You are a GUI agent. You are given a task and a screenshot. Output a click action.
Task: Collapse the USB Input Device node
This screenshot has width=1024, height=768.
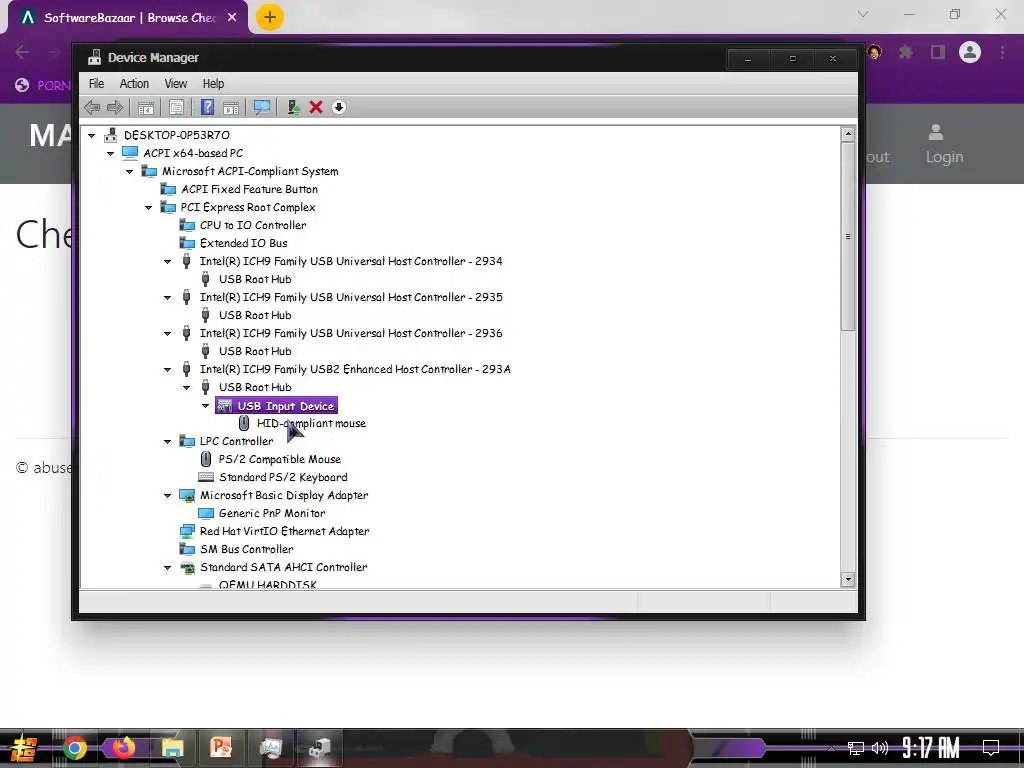(x=206, y=406)
